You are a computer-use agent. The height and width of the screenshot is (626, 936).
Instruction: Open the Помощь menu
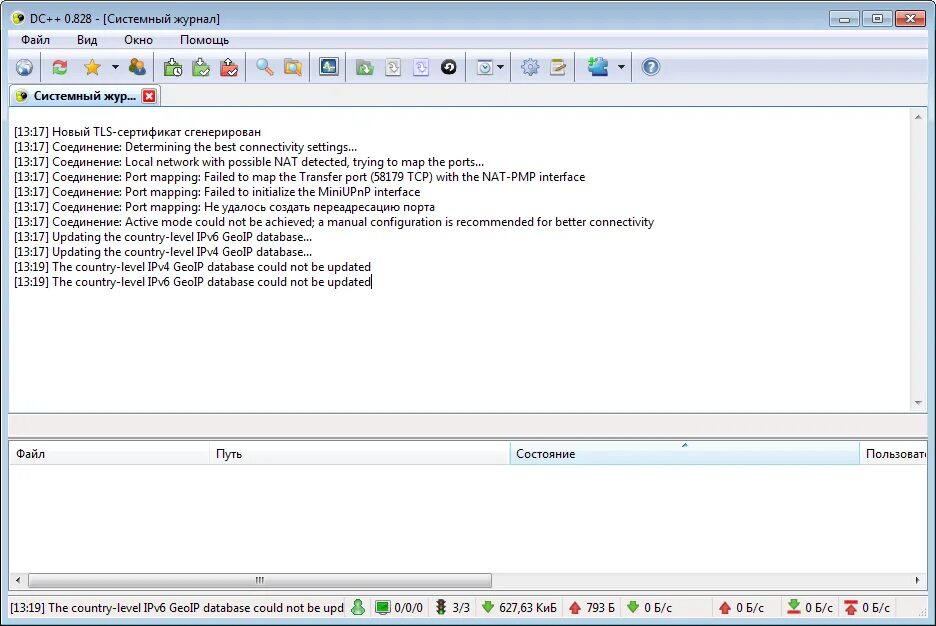[x=205, y=40]
